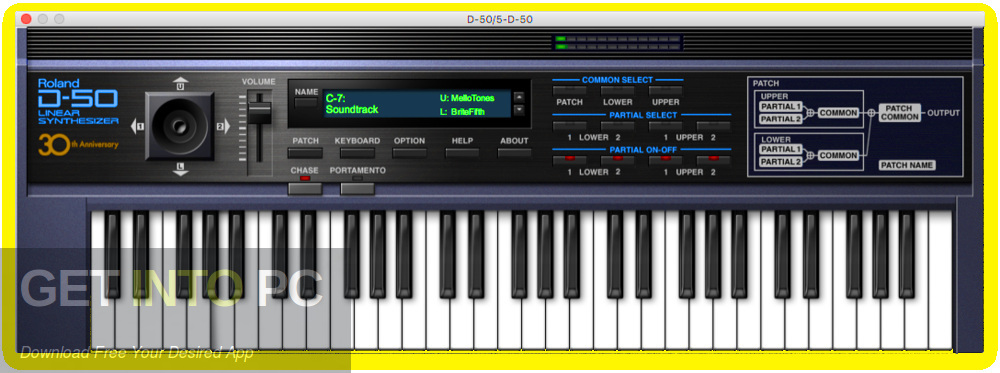The width and height of the screenshot is (1000, 373).
Task: Click the display's up arrow stepper
Action: 519,97
